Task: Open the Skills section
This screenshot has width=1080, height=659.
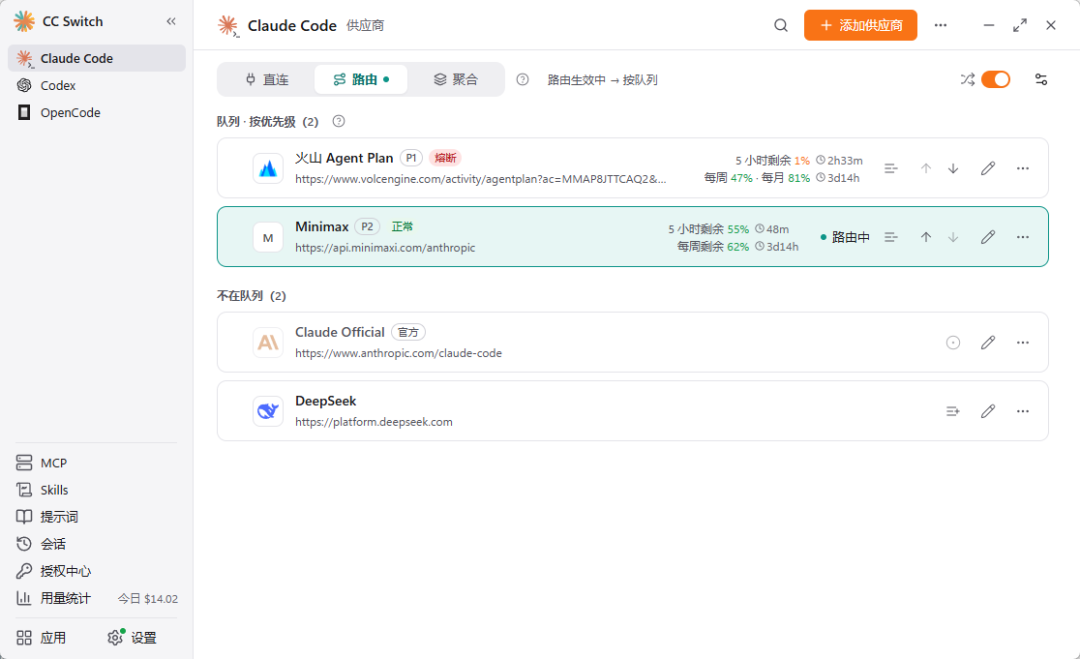Action: tap(97, 490)
